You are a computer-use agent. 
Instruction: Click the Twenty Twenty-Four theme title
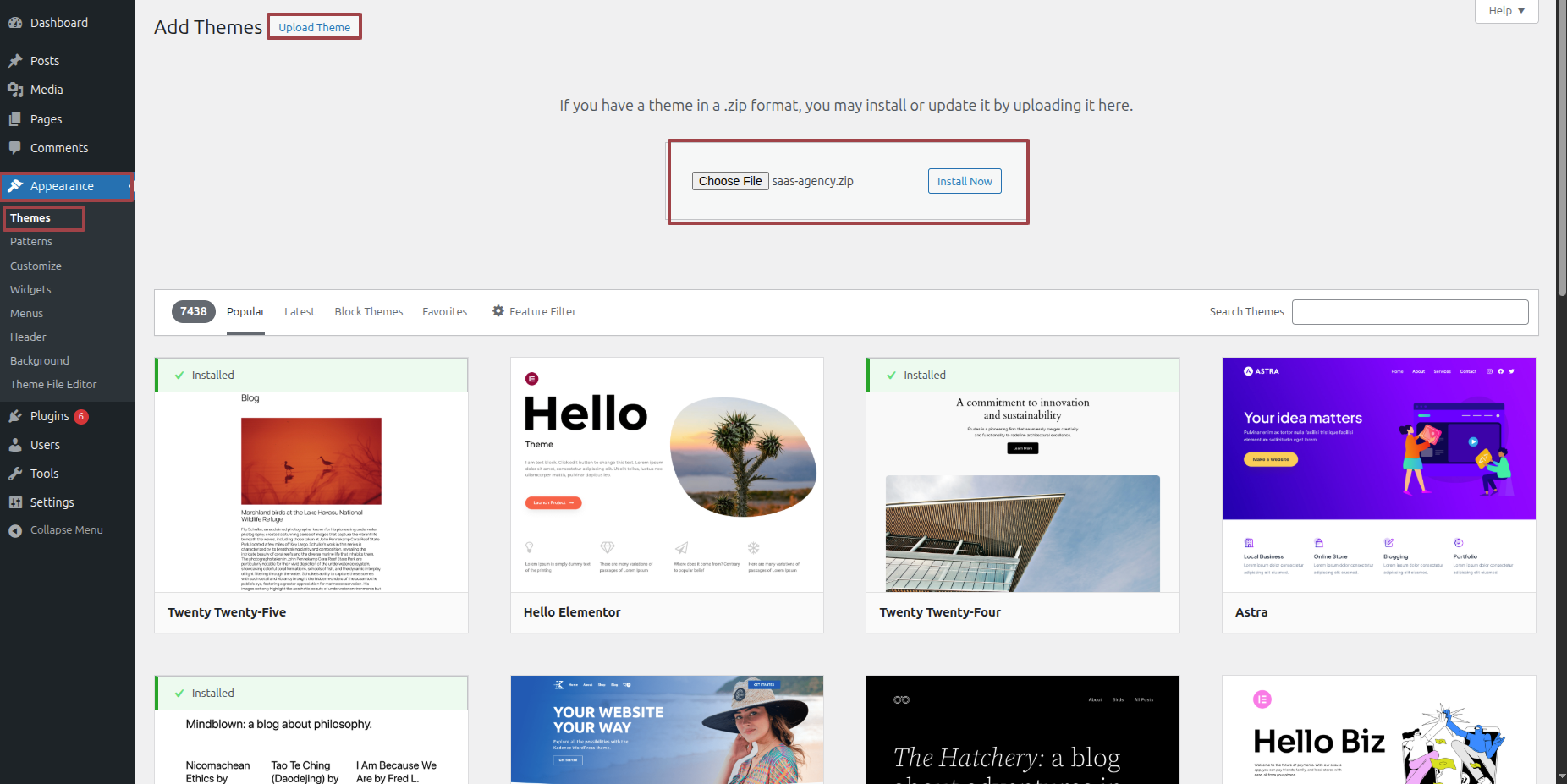tap(940, 612)
